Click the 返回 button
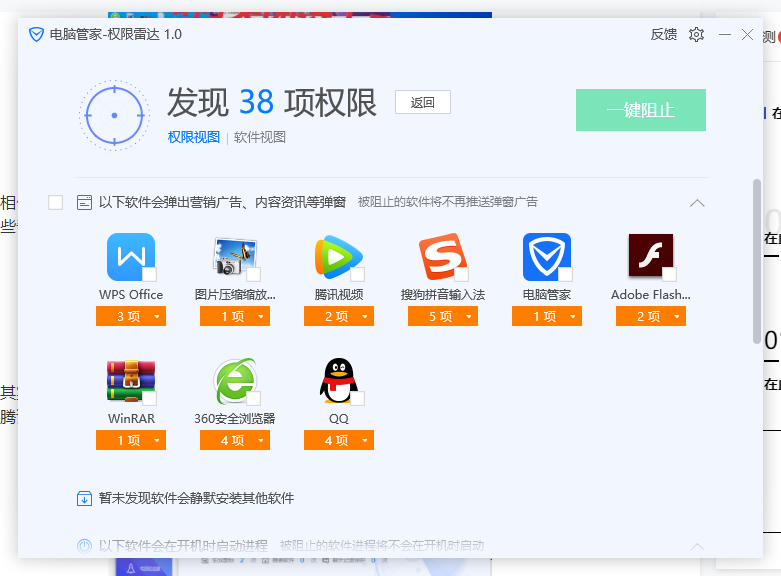Viewport: 781px width, 576px height. click(423, 102)
